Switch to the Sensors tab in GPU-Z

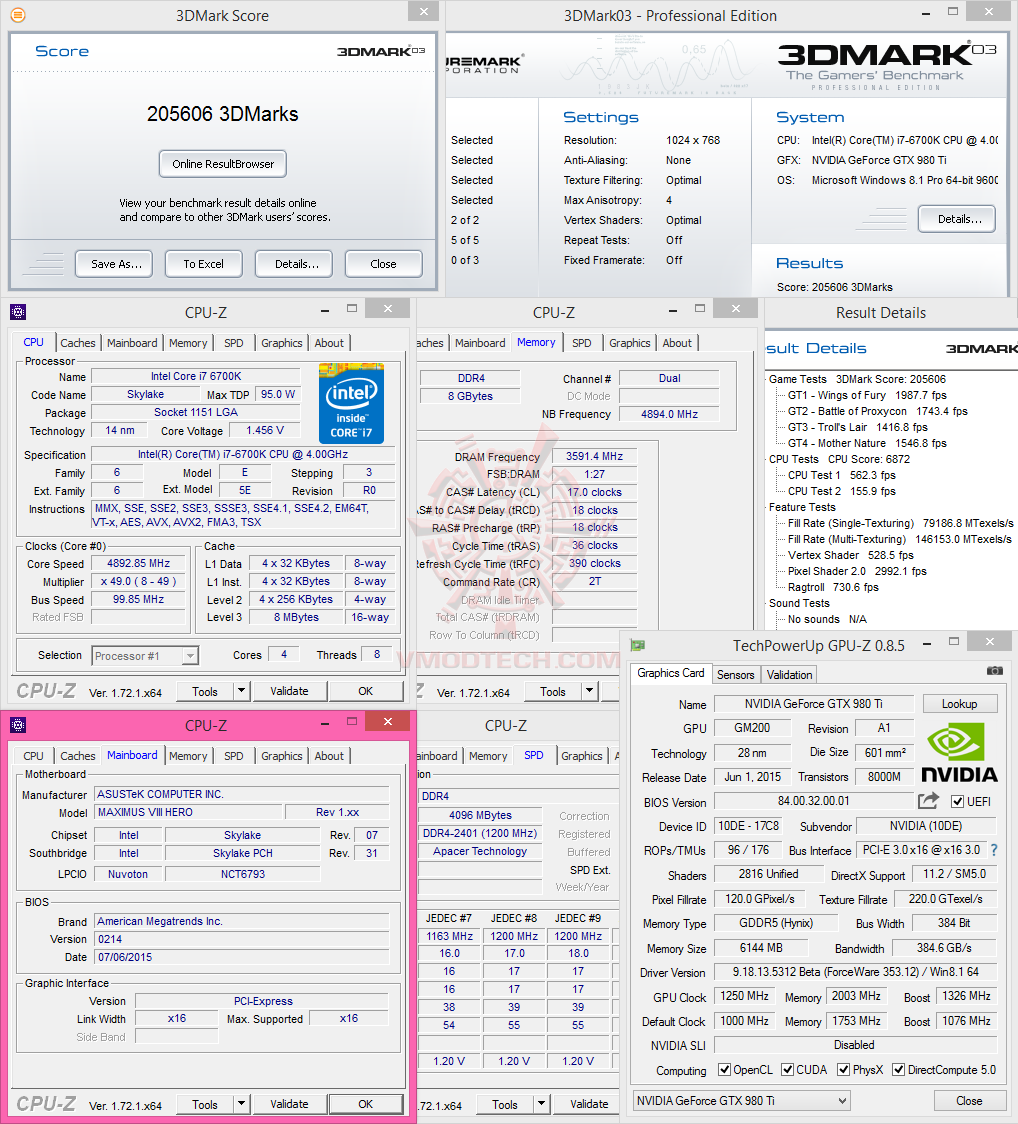(735, 674)
